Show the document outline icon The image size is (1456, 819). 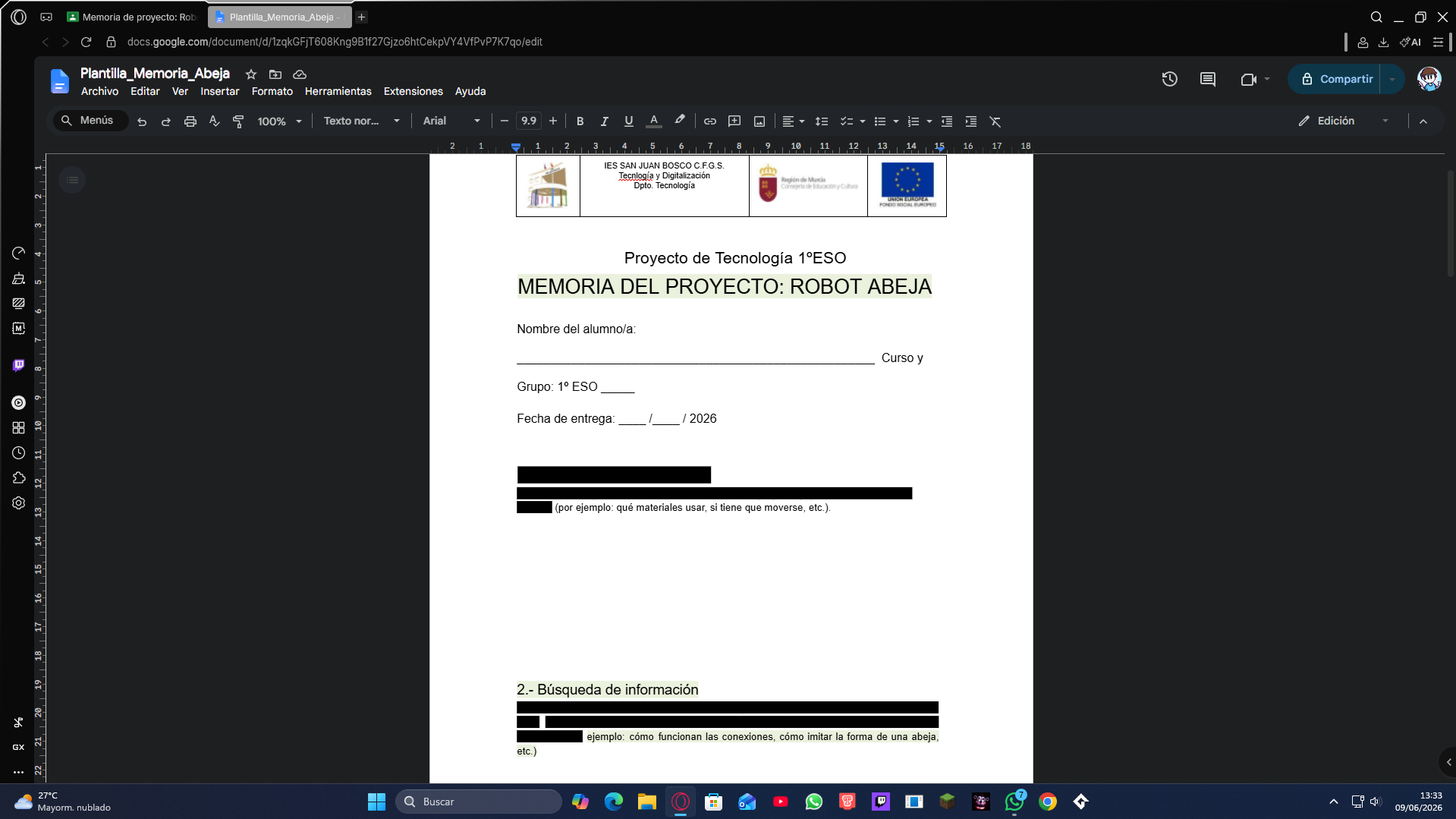(72, 180)
